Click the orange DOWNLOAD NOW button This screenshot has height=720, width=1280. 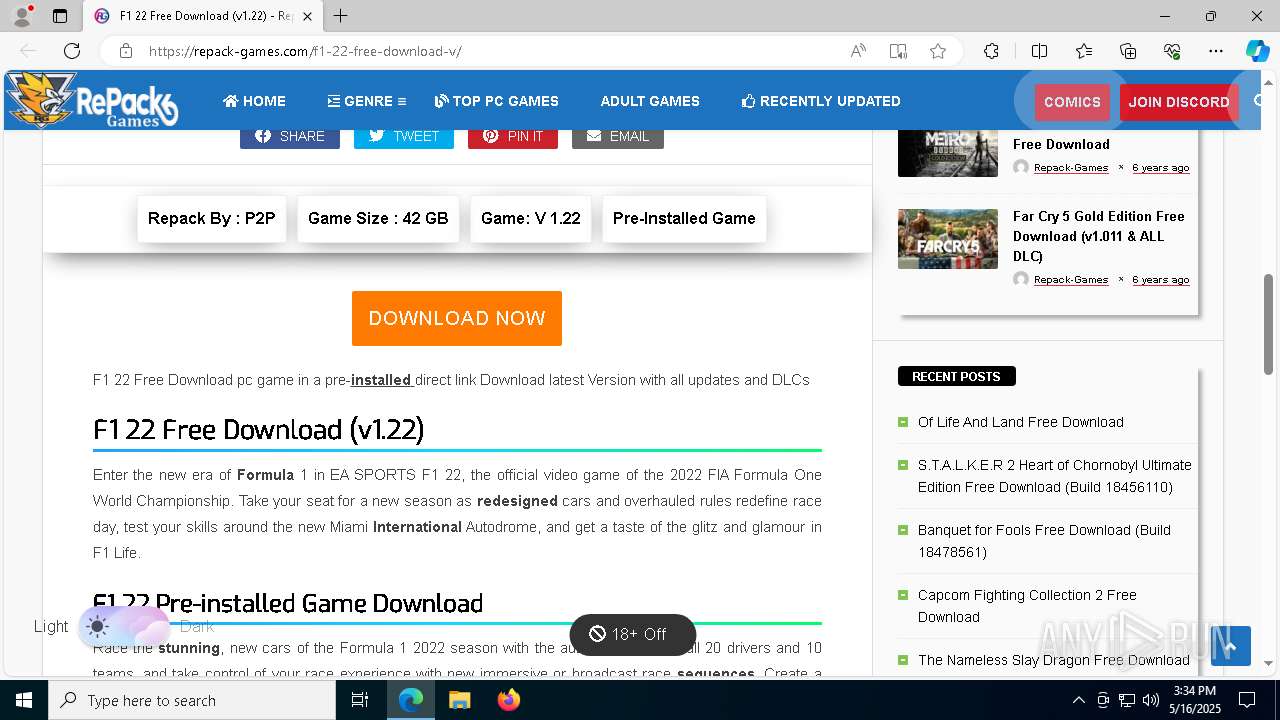click(x=457, y=318)
